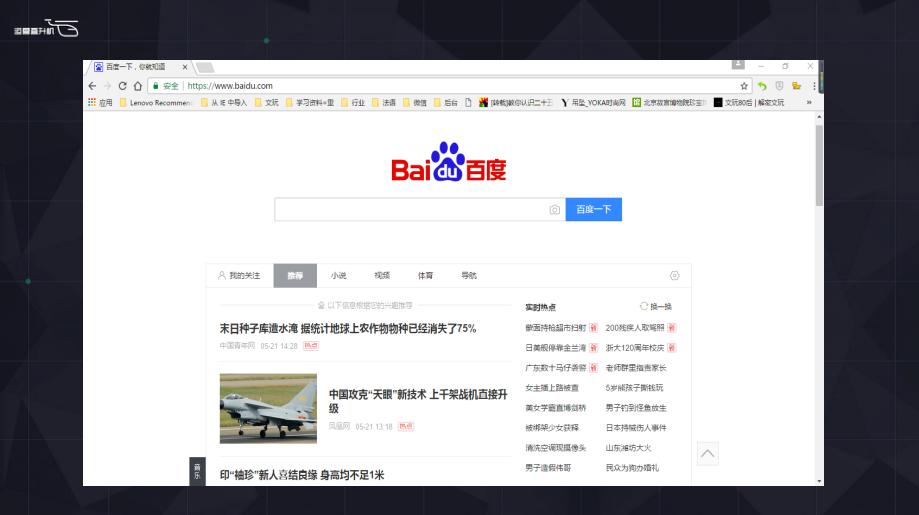Click the page vertical scrollbar thumb
Screen dimensions: 919x515
[819, 165]
